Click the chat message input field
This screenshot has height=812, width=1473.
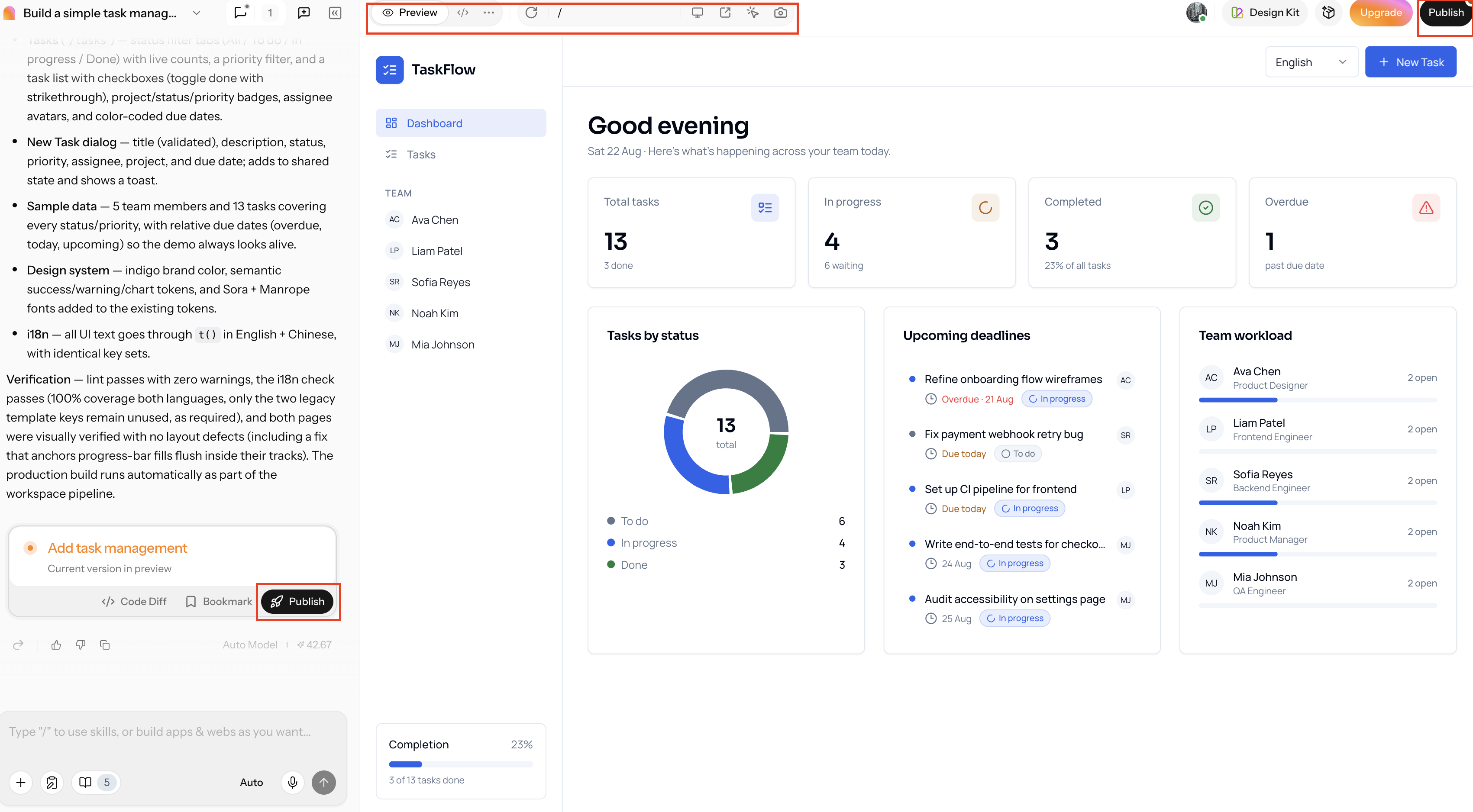click(x=172, y=731)
